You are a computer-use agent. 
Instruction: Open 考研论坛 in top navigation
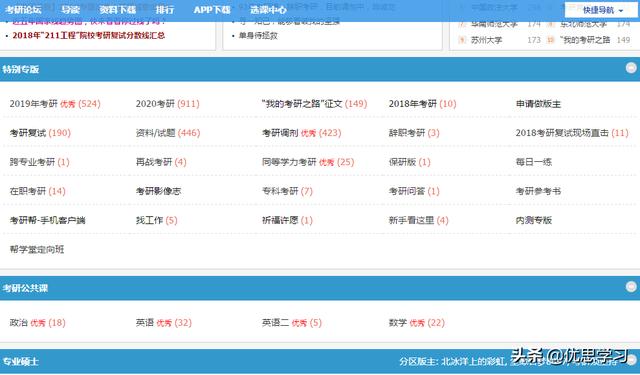[23, 10]
